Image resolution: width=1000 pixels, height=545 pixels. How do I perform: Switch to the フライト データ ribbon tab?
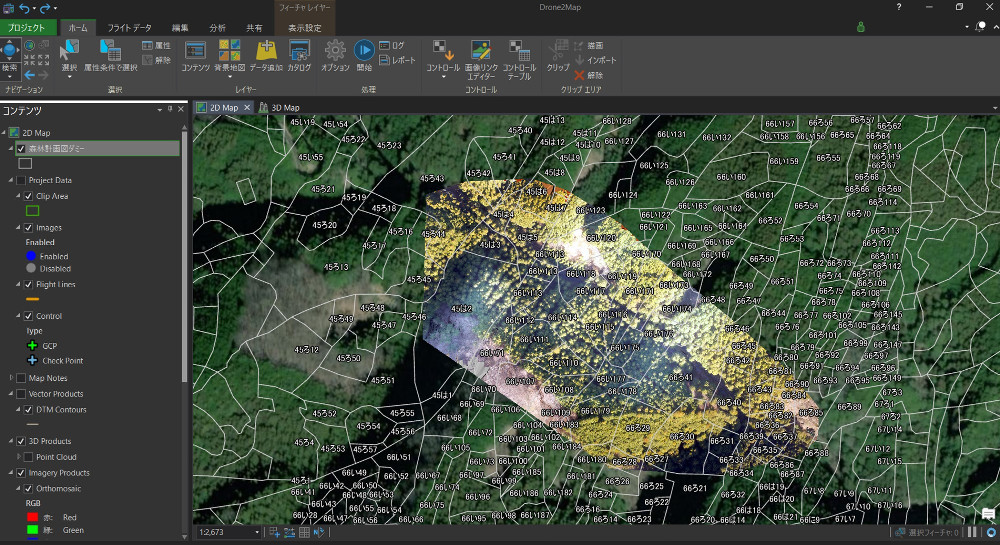130,28
